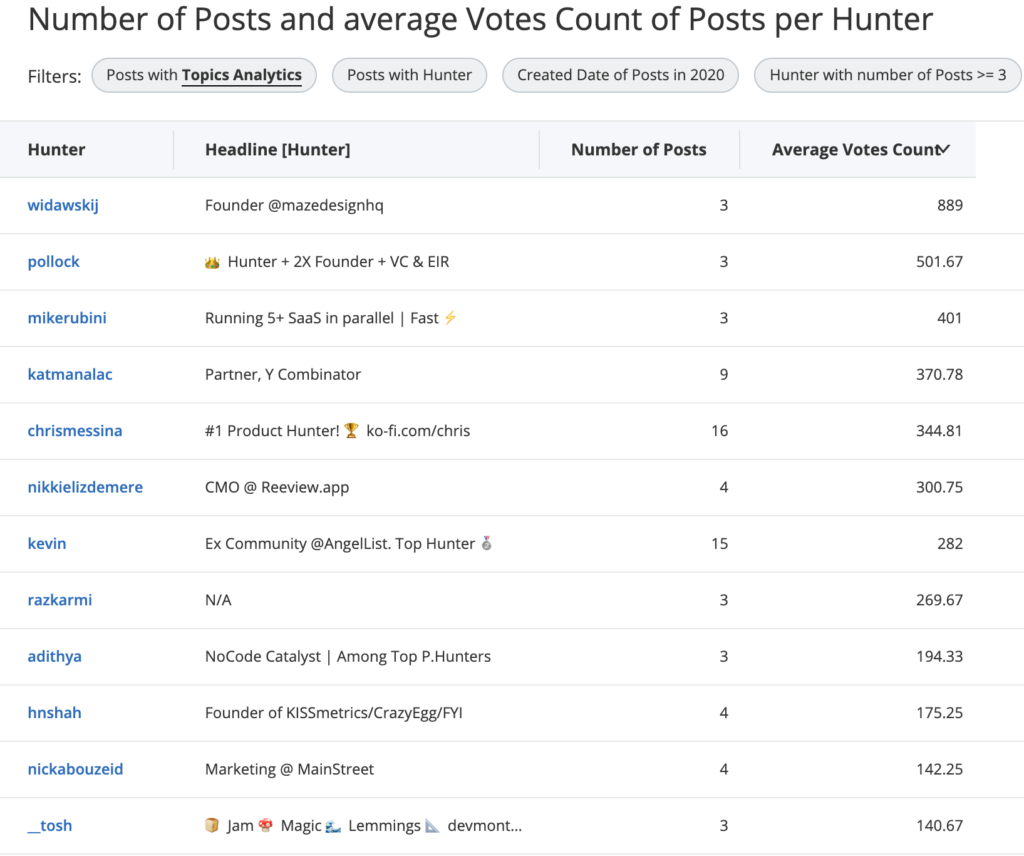Viewport: 1024px width, 856px height.
Task: Select the hnshah hunter link
Action: tap(54, 712)
